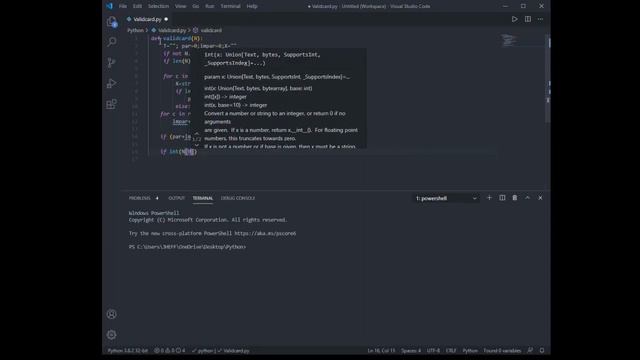Click the unsaved dot on Validcard.py tab

point(166,19)
